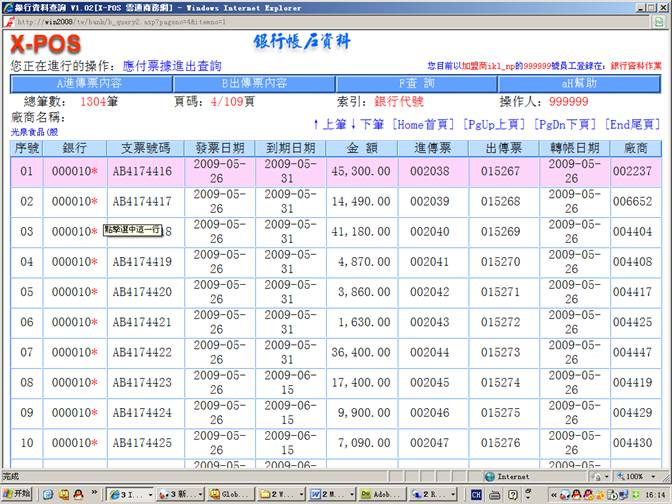
Task: Go to previous page via PgUp上頁
Action: point(494,124)
